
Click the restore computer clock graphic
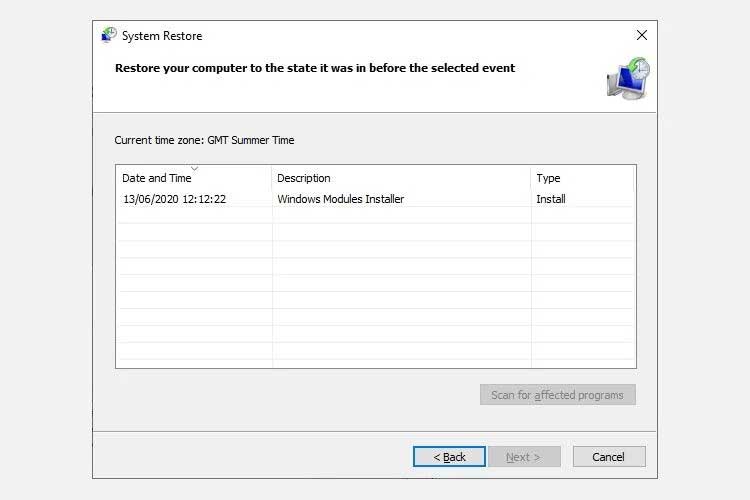pos(628,78)
